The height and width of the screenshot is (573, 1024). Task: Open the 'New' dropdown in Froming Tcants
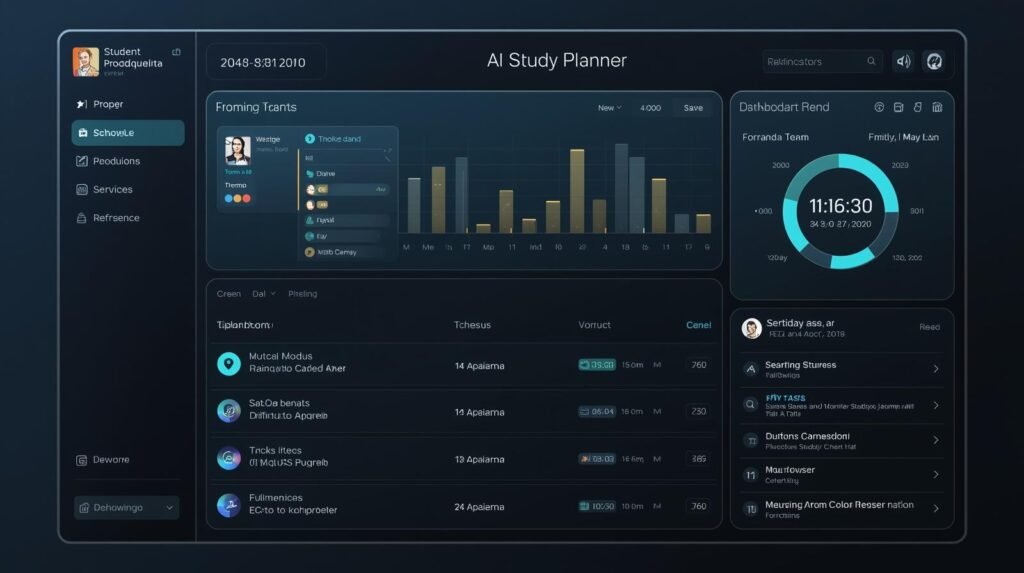click(x=609, y=107)
